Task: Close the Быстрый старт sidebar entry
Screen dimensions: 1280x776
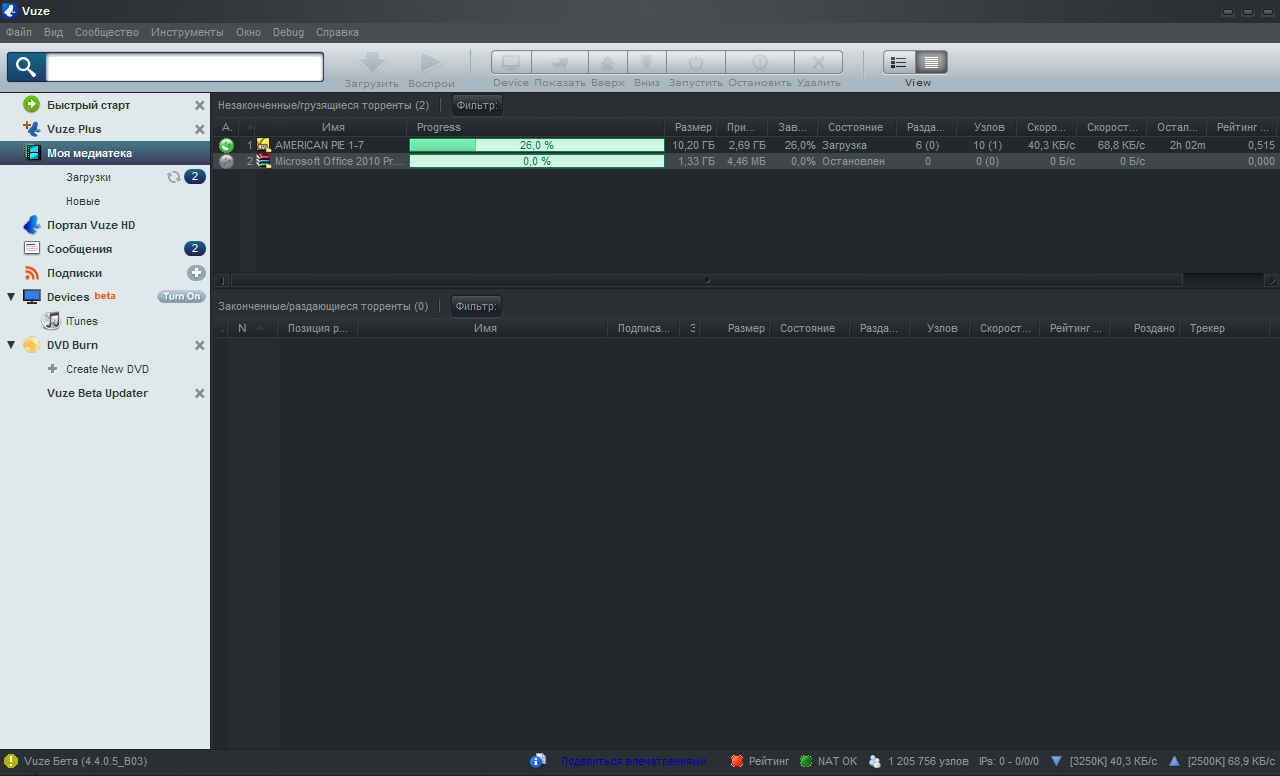Action: 199,105
